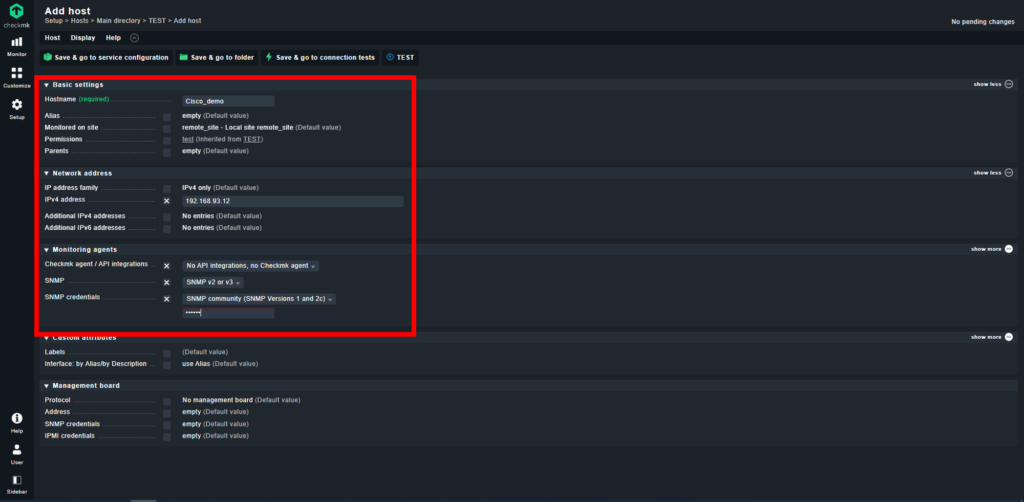Open the Host menu

(52, 38)
